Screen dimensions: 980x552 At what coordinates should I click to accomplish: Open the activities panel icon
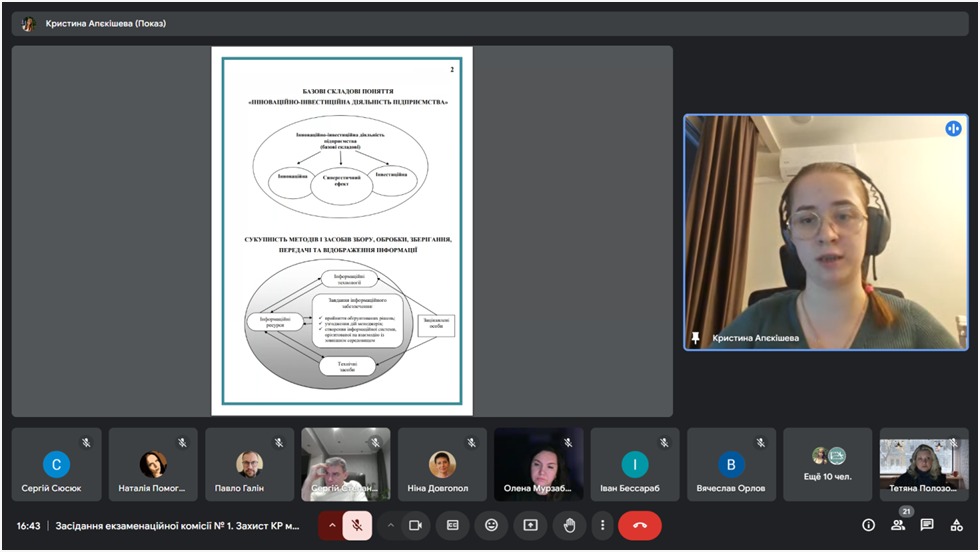tap(957, 525)
